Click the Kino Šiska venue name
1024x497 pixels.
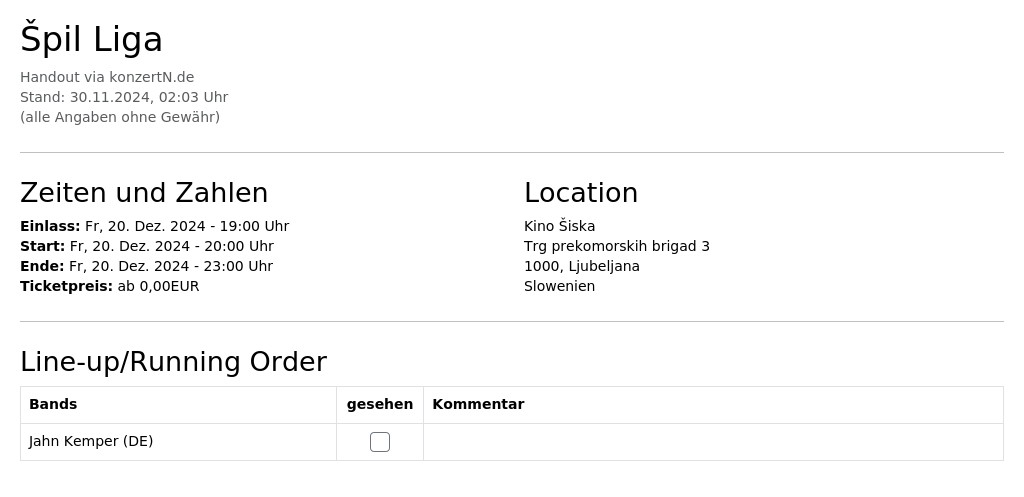(559, 226)
